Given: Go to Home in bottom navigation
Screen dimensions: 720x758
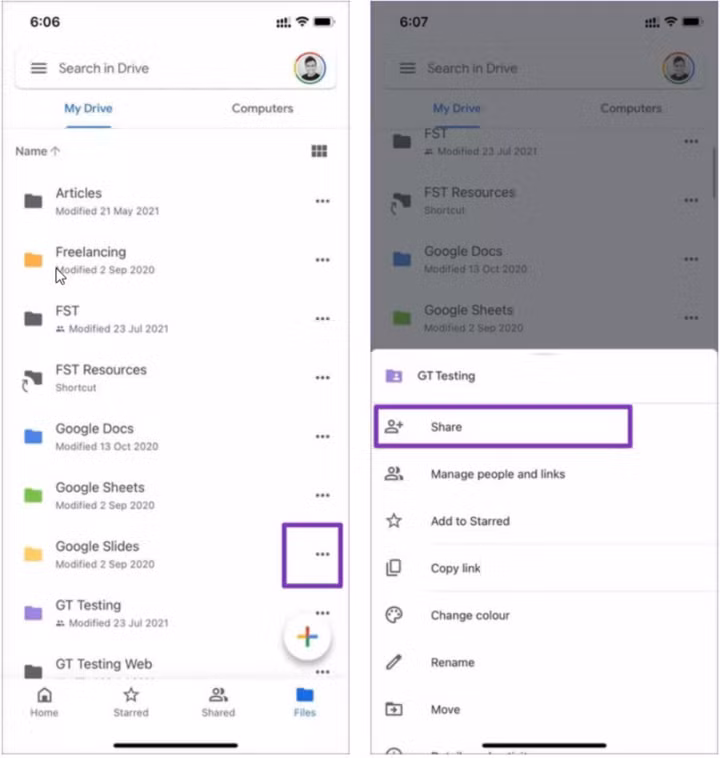Looking at the screenshot, I should 44,702.
